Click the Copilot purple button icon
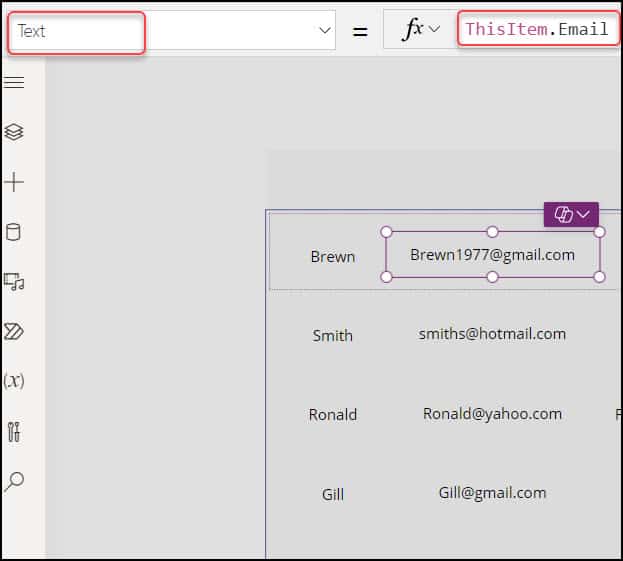The height and width of the screenshot is (561, 623). point(563,215)
